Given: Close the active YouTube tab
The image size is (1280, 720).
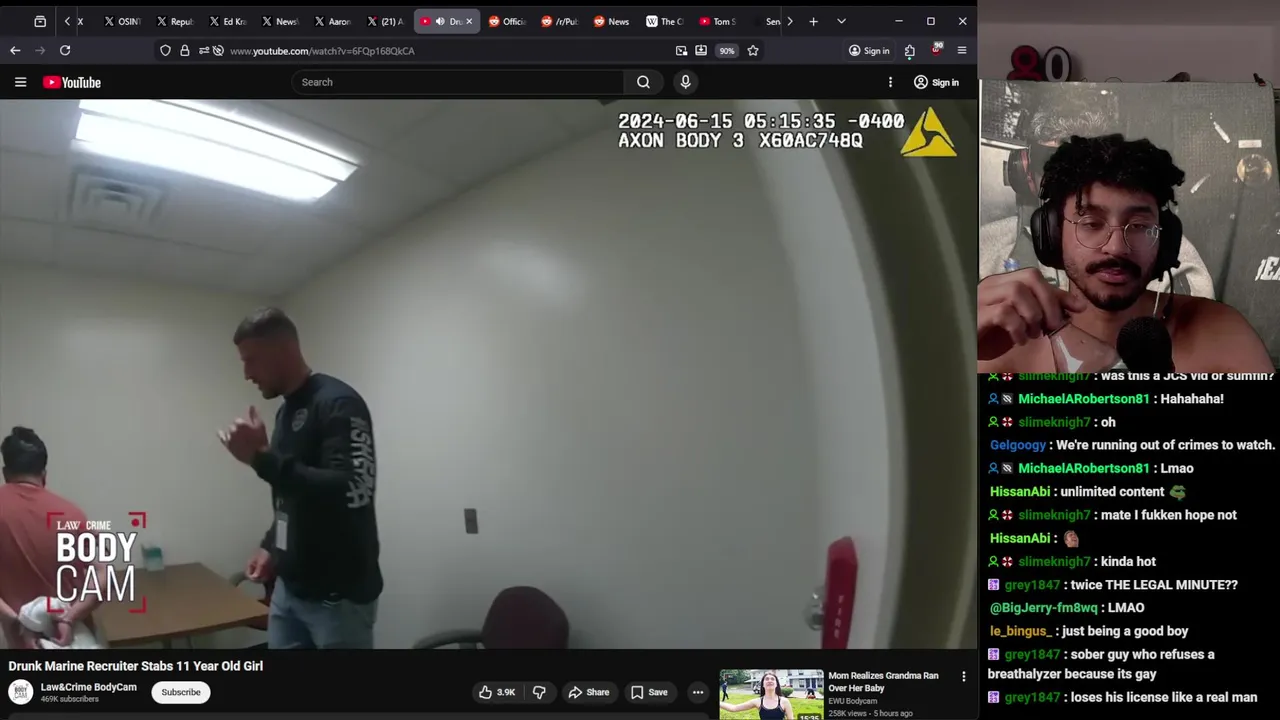Looking at the screenshot, I should pos(469,21).
